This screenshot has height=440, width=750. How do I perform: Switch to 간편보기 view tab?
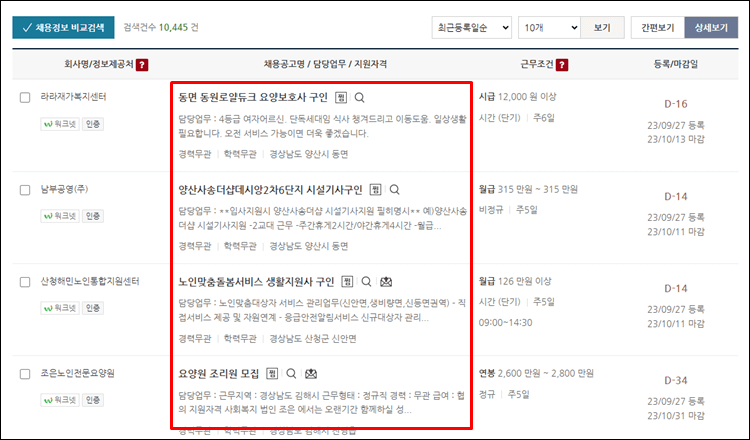tap(657, 27)
